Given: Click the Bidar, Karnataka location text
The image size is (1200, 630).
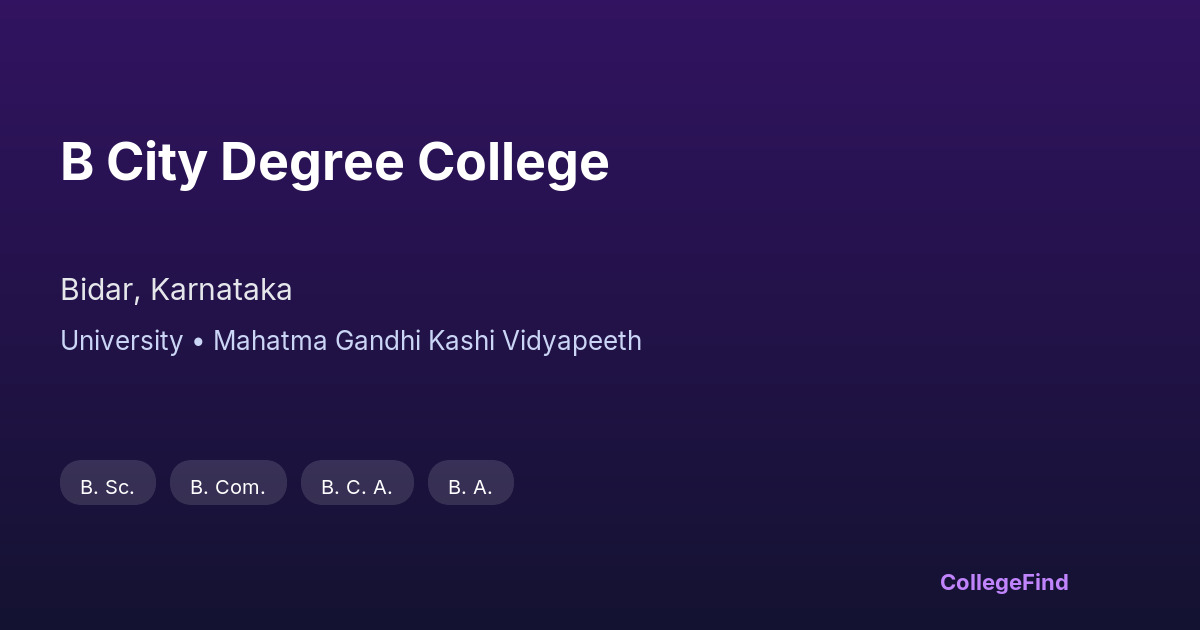Looking at the screenshot, I should point(176,290).
